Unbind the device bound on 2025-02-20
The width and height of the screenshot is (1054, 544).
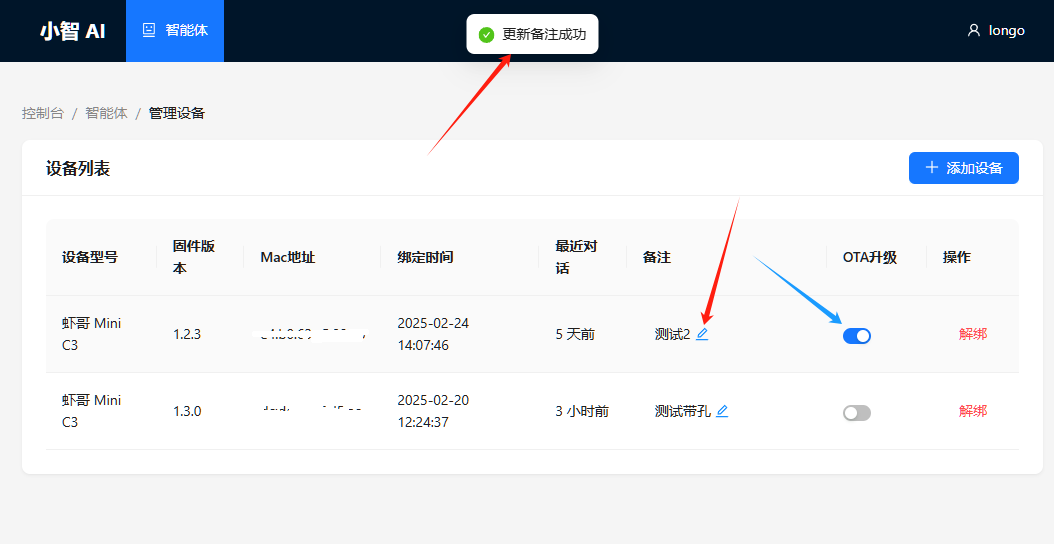(x=972, y=411)
